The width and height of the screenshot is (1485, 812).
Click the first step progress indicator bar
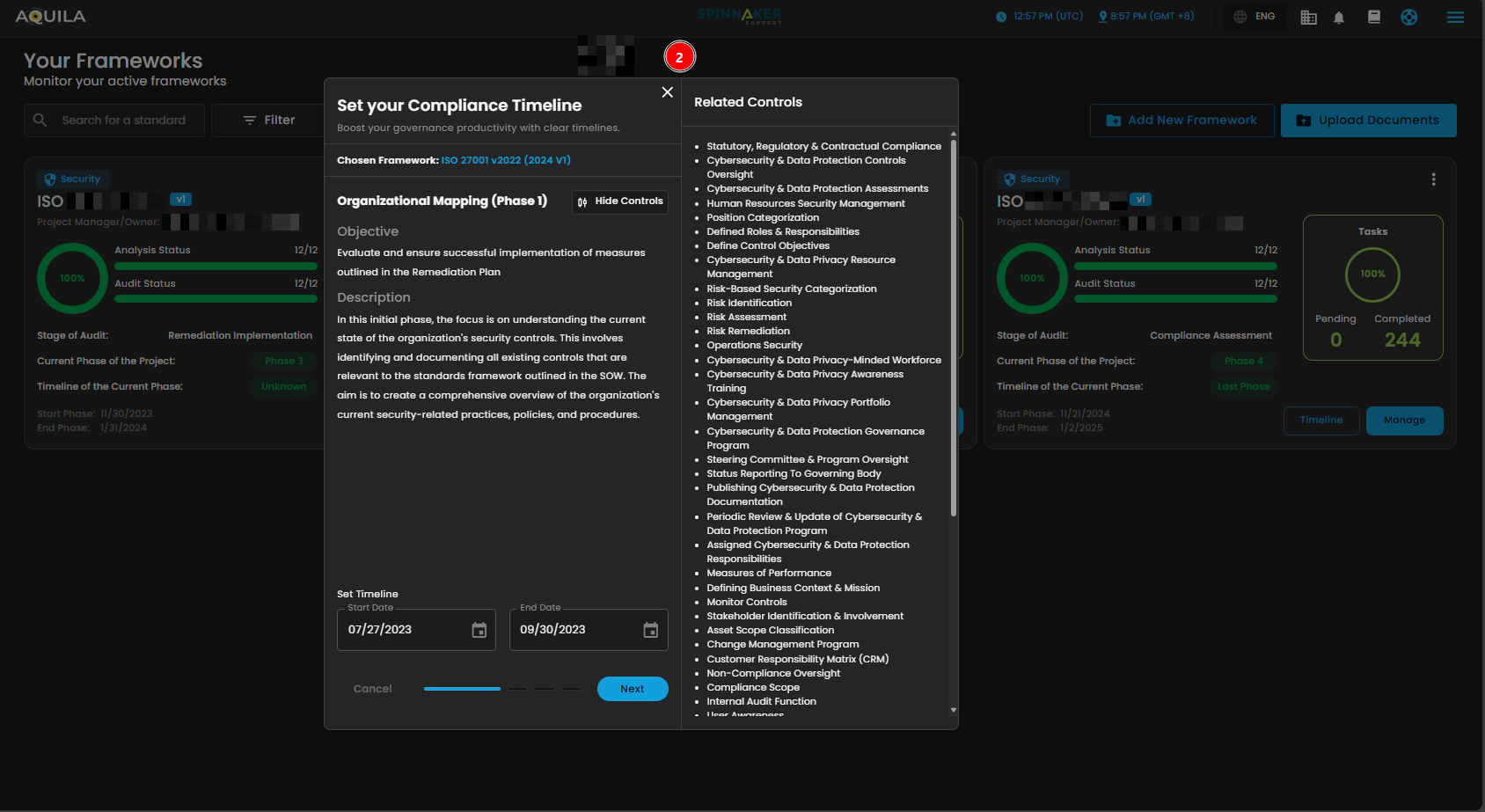[x=462, y=689]
